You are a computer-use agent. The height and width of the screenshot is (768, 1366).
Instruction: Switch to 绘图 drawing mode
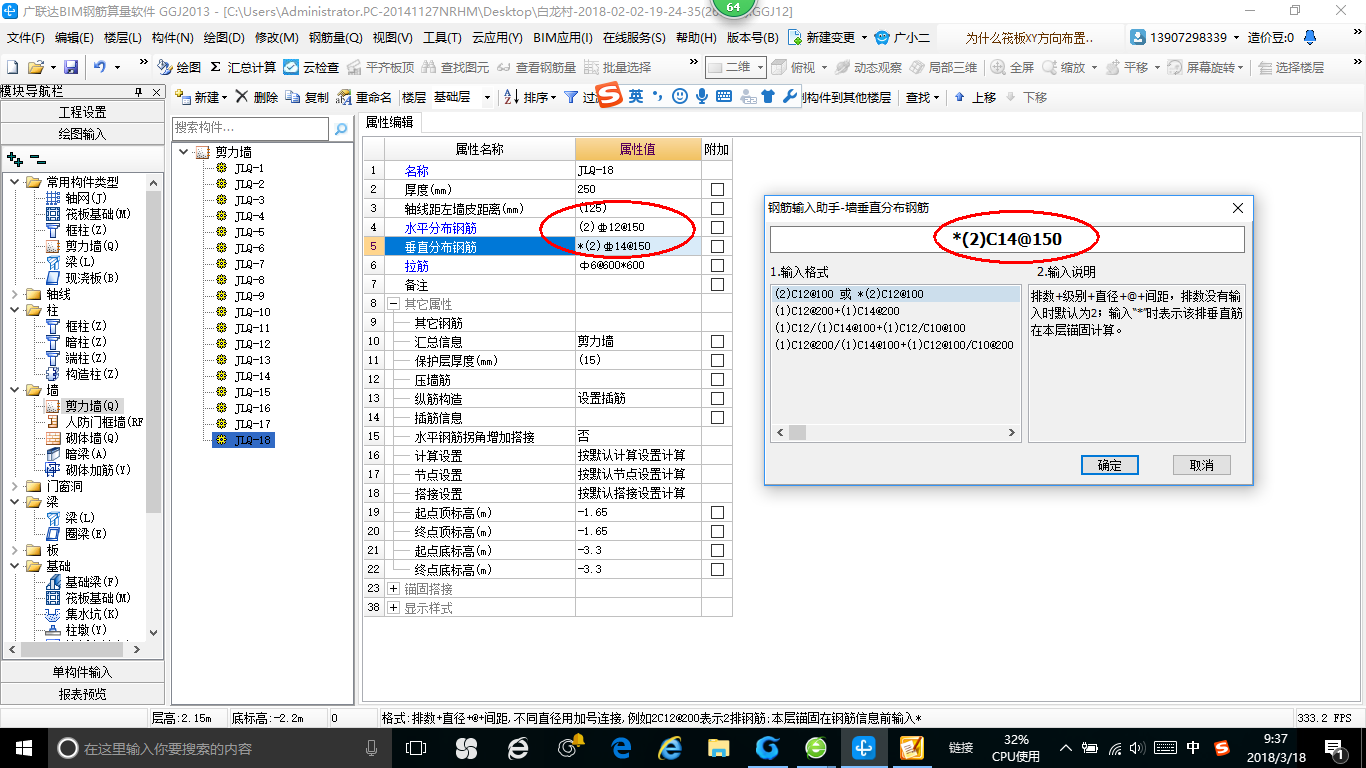(179, 67)
